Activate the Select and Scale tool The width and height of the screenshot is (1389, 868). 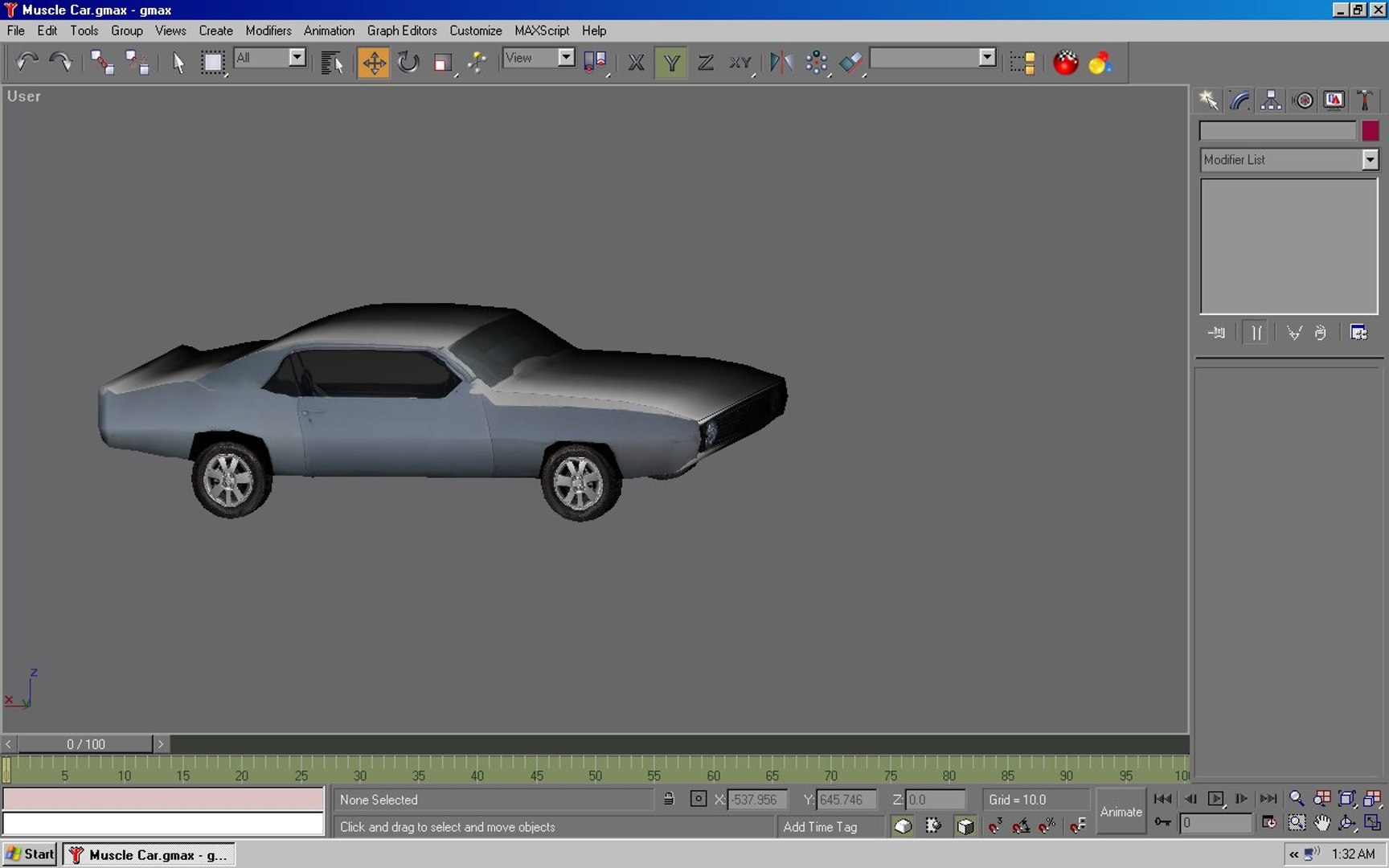[x=443, y=62]
